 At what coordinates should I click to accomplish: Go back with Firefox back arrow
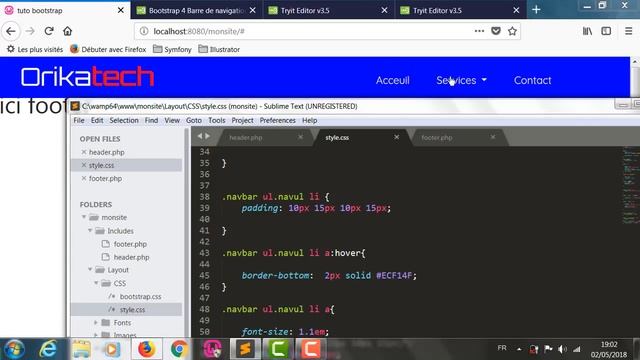(x=11, y=31)
